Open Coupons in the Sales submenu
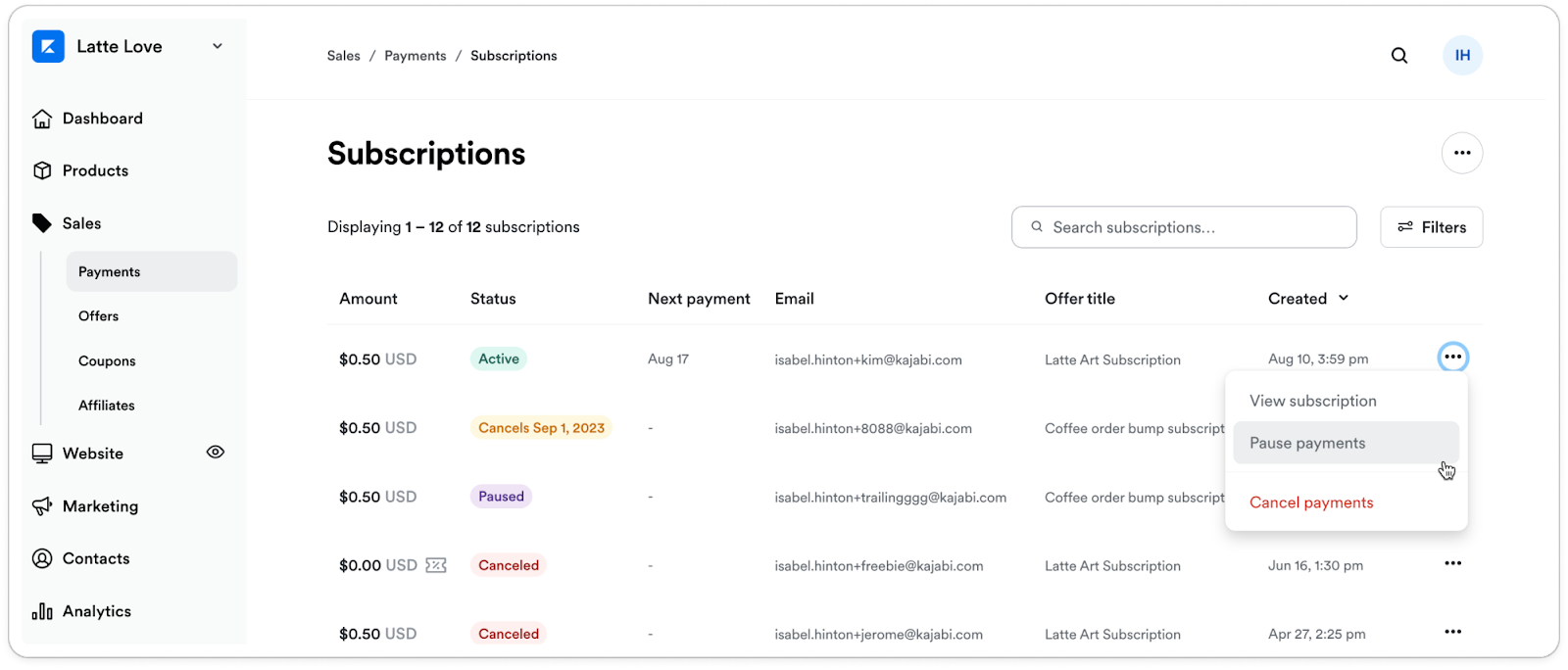The width and height of the screenshot is (1568, 670). 107,360
